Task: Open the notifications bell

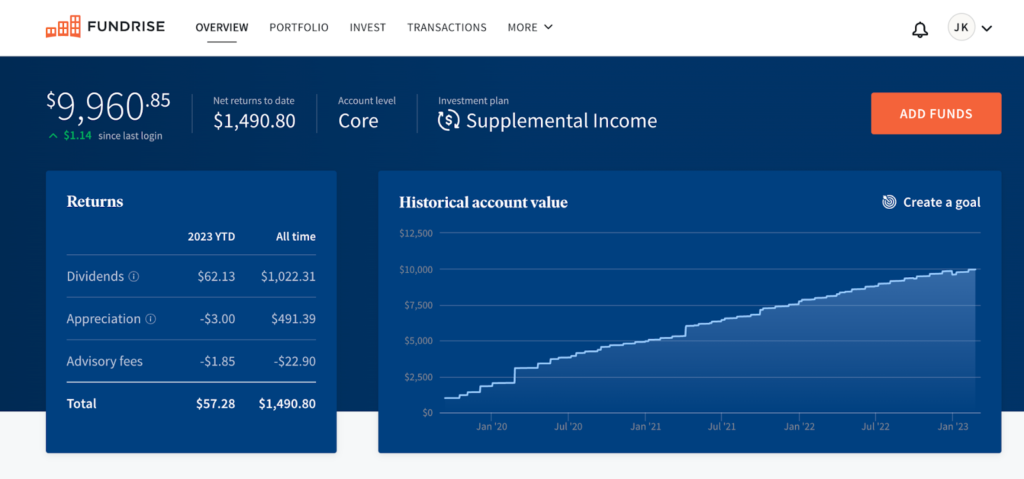Action: point(920,29)
